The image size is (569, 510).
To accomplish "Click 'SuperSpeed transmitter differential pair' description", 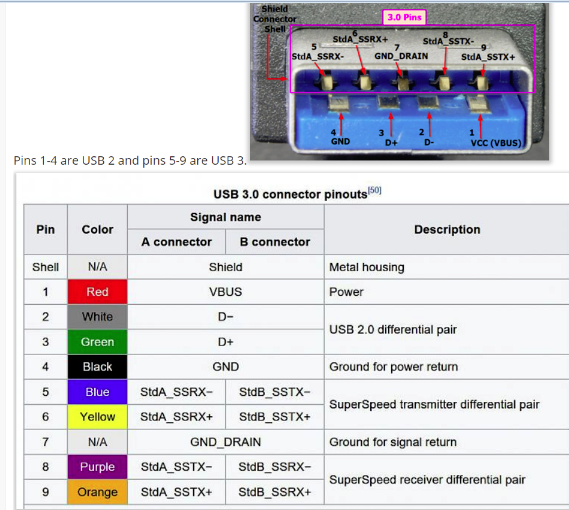I will pos(447,404).
